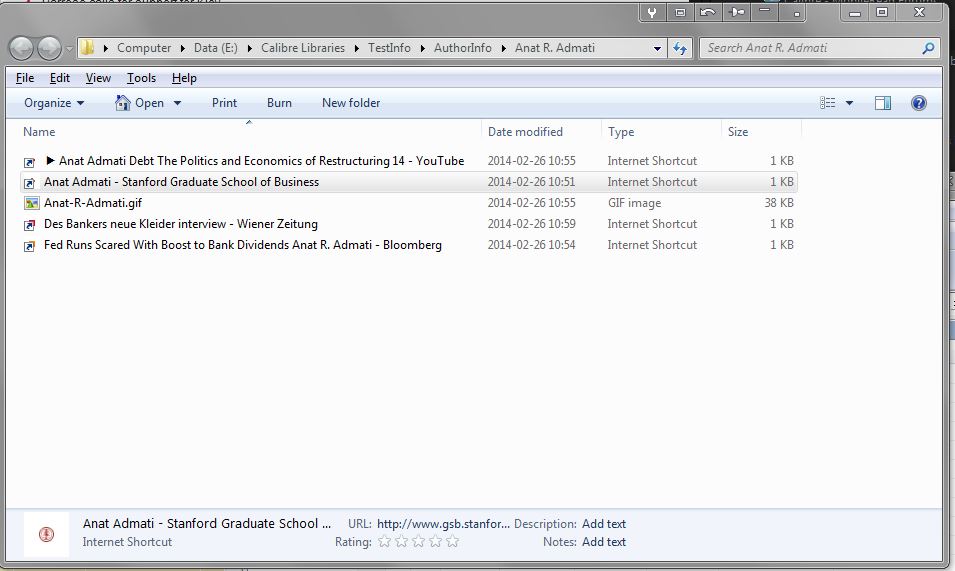This screenshot has width=955, height=571.
Task: Click Add text next to Description
Action: click(x=604, y=524)
